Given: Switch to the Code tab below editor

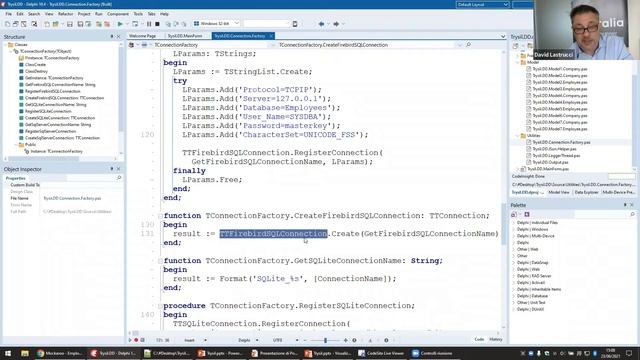Looking at the screenshot, I should pyautogui.click(x=479, y=340).
